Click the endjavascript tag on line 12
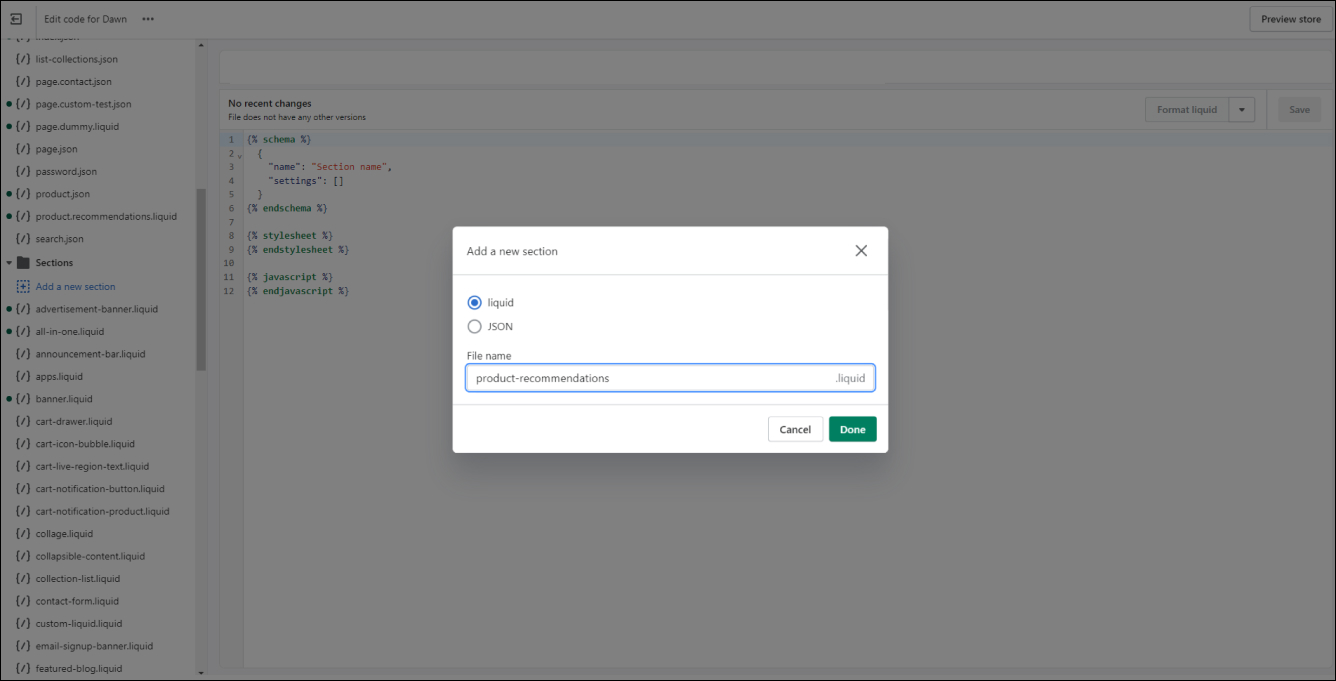This screenshot has width=1336, height=681. tap(298, 291)
